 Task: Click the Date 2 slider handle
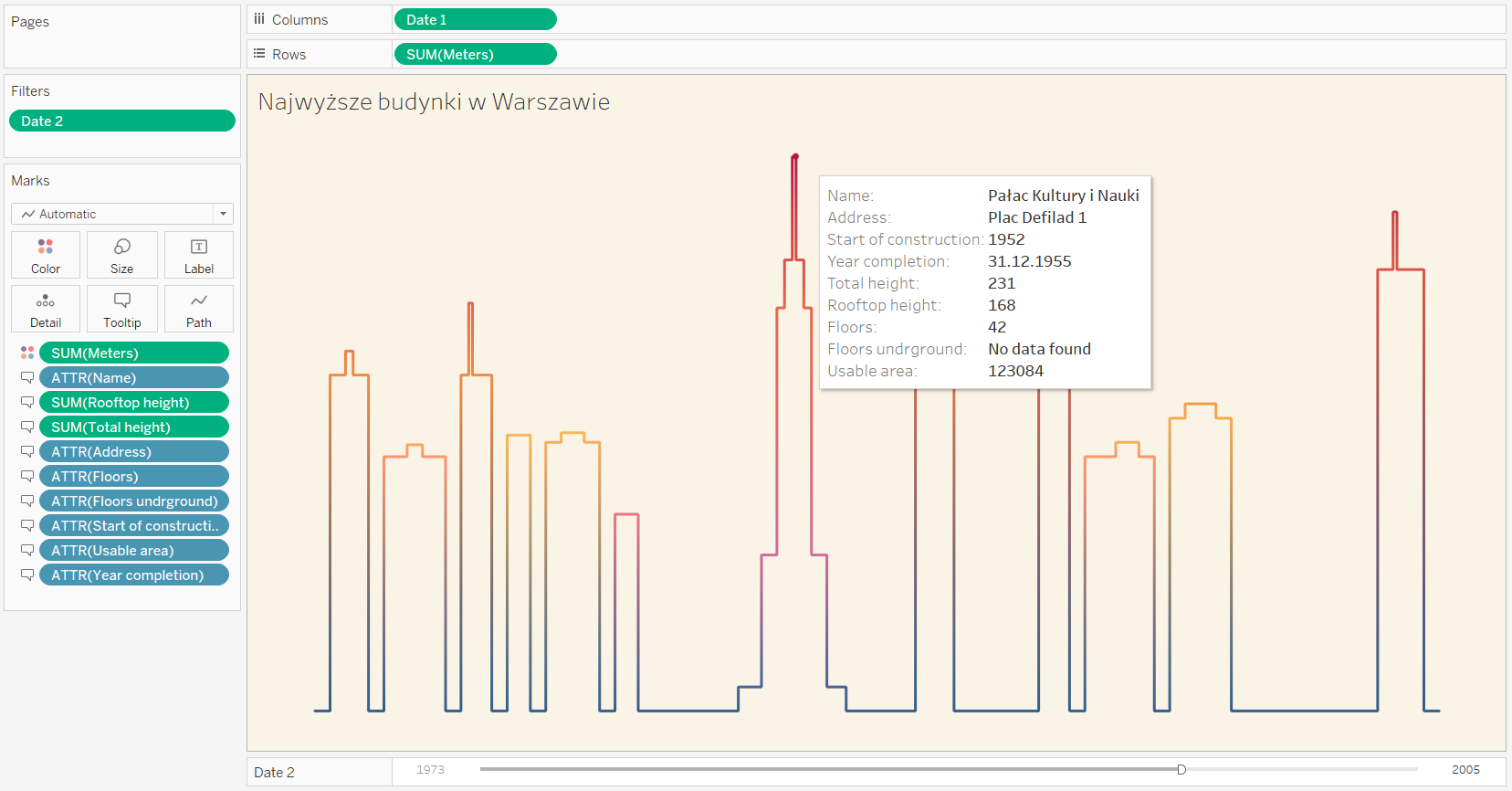1181,770
